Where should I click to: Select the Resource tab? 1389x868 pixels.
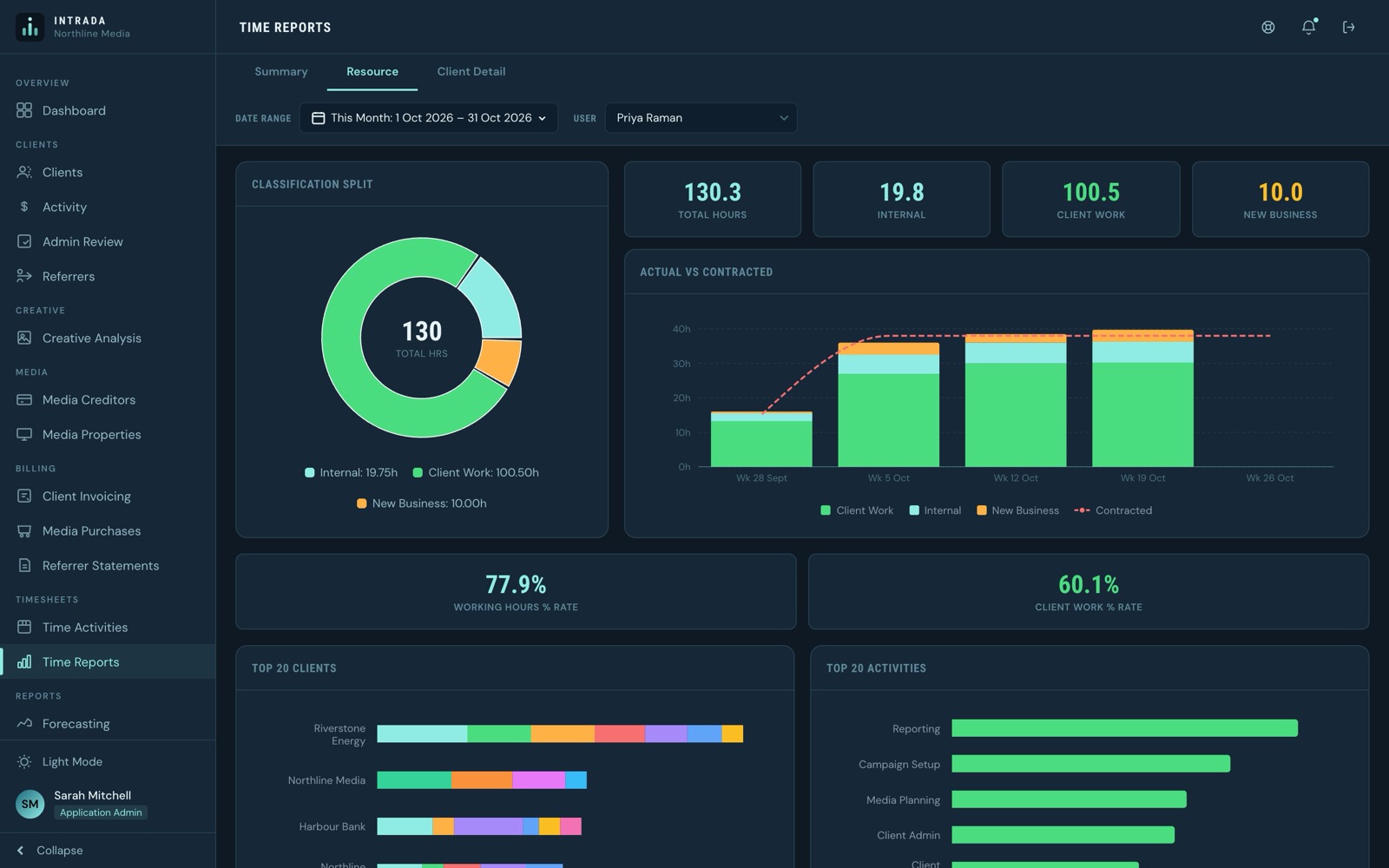[372, 71]
